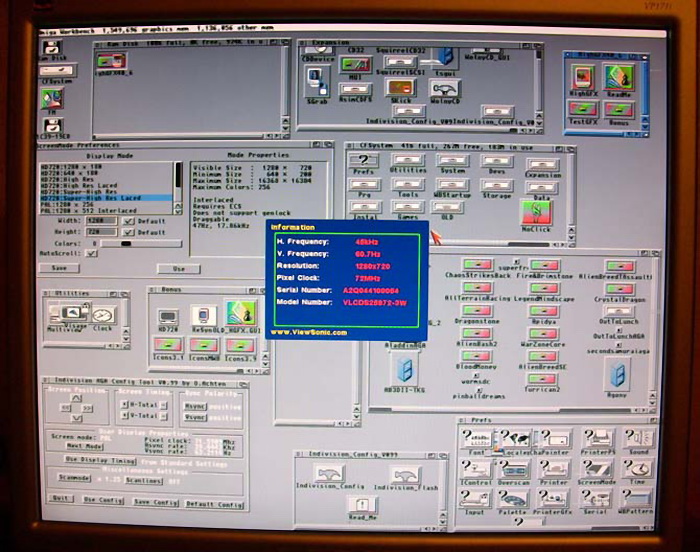Toggle the Width Default checkbox

[128, 221]
